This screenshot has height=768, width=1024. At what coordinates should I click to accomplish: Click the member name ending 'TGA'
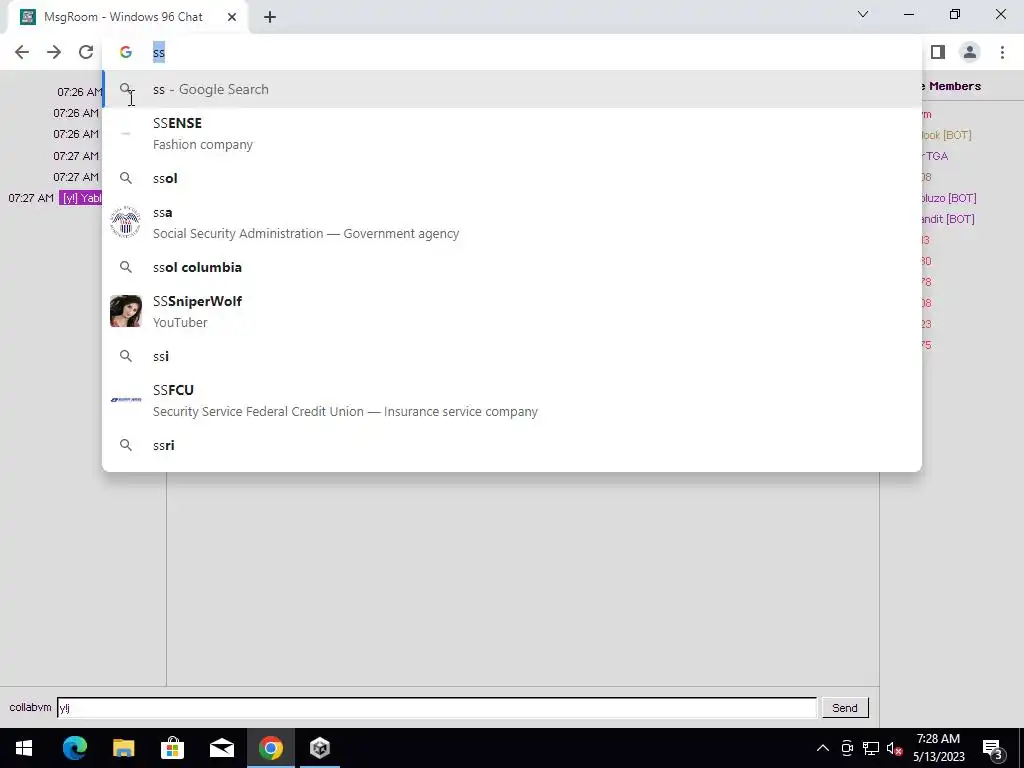(935, 156)
